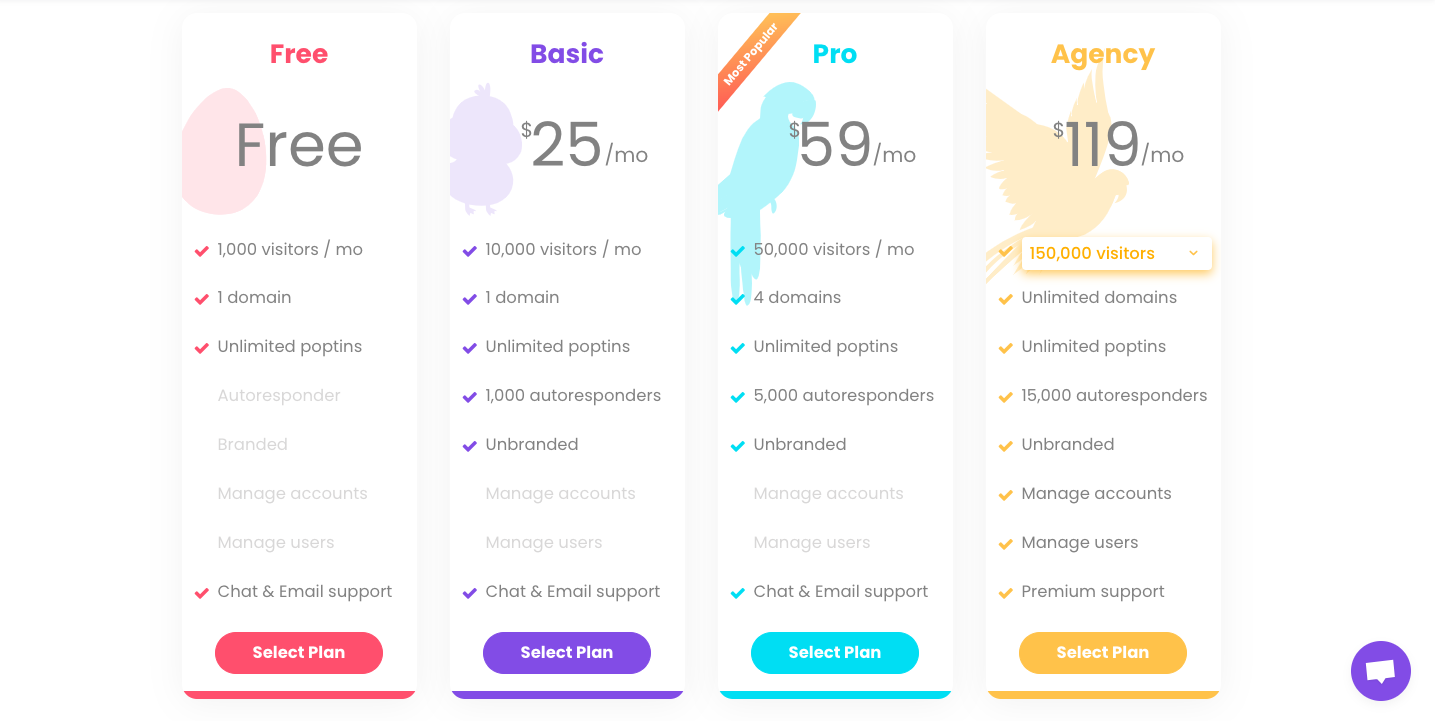1435x721 pixels.
Task: Click the cyan checkmark beside 5,000 autoresponders
Action: point(738,397)
